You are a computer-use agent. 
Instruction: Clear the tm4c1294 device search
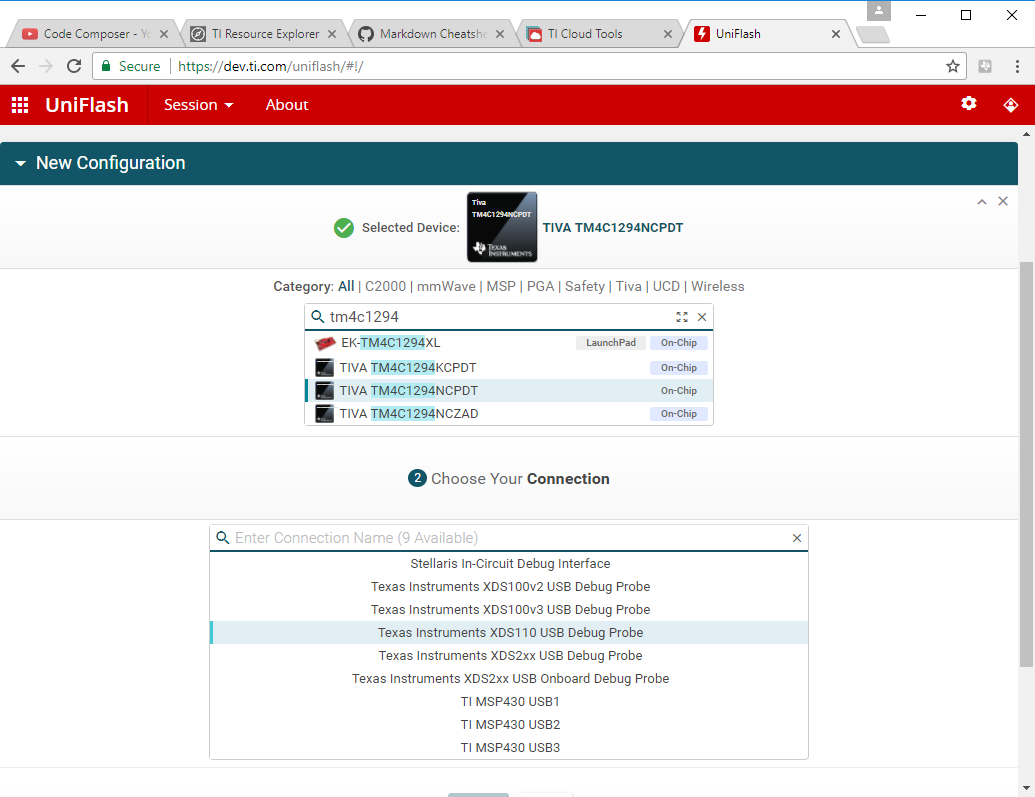702,317
